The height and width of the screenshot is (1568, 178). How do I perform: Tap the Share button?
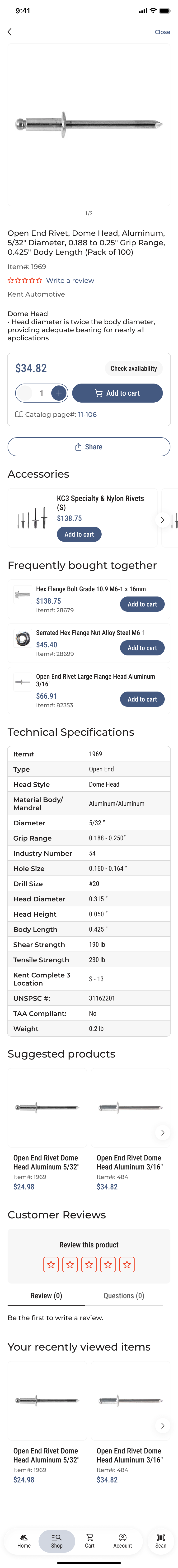click(89, 447)
